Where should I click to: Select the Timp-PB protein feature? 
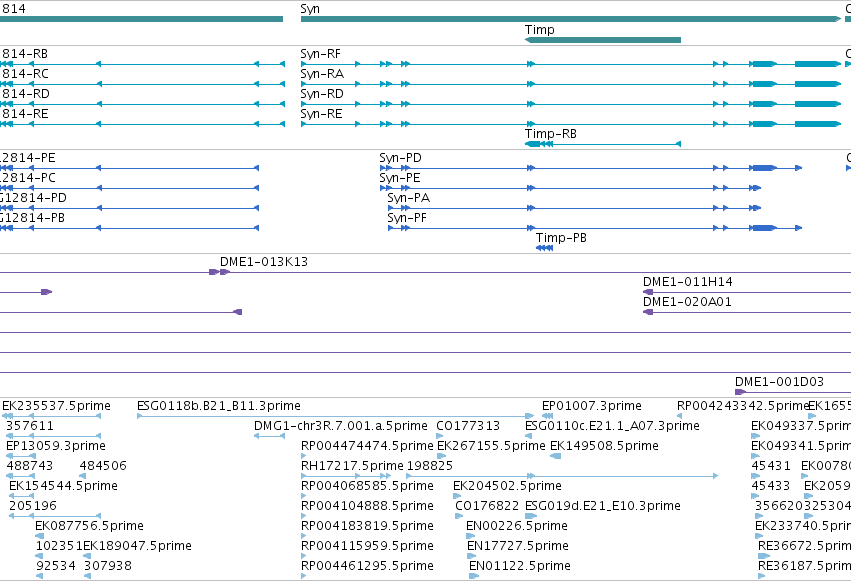click(544, 248)
